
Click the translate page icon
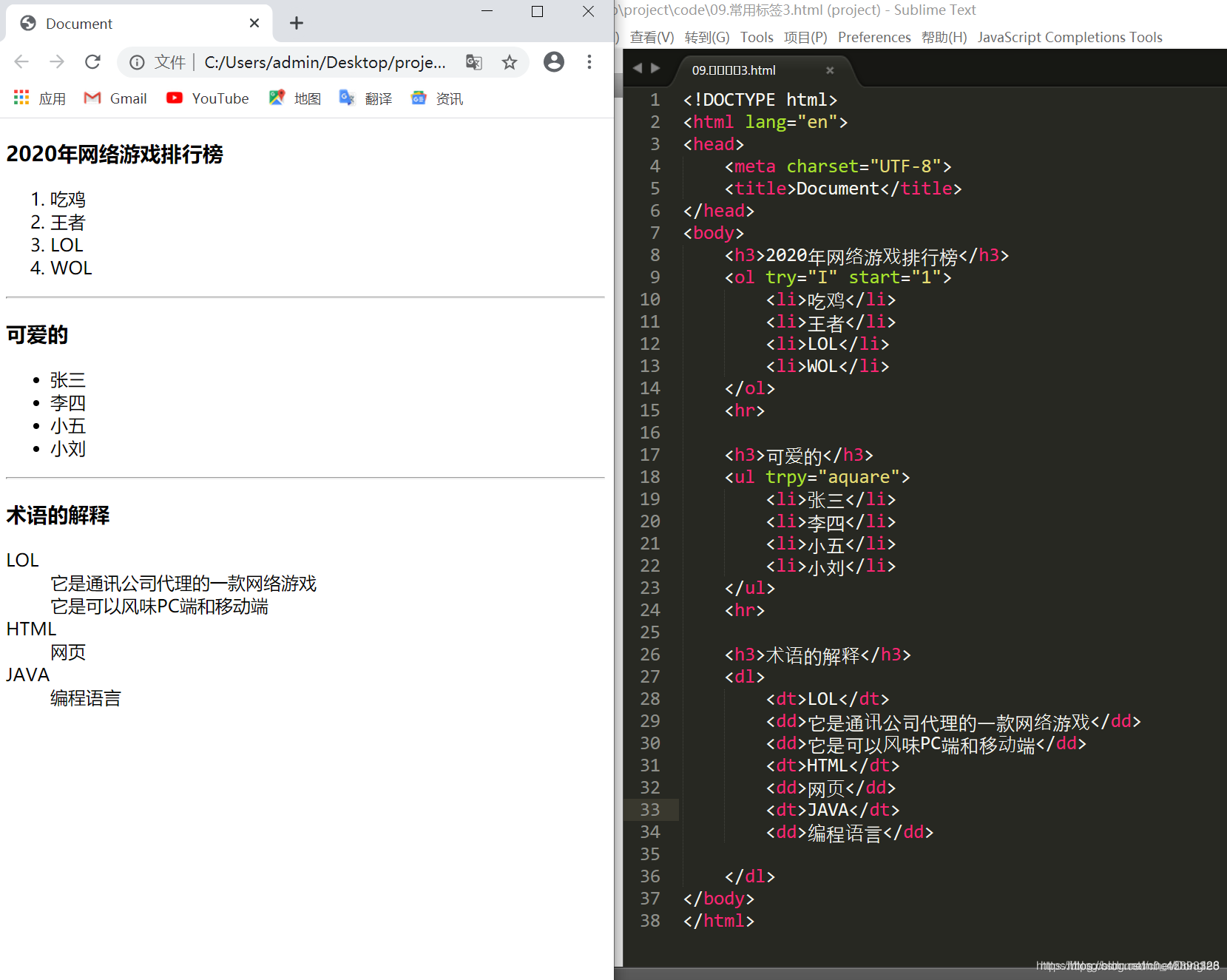click(474, 62)
